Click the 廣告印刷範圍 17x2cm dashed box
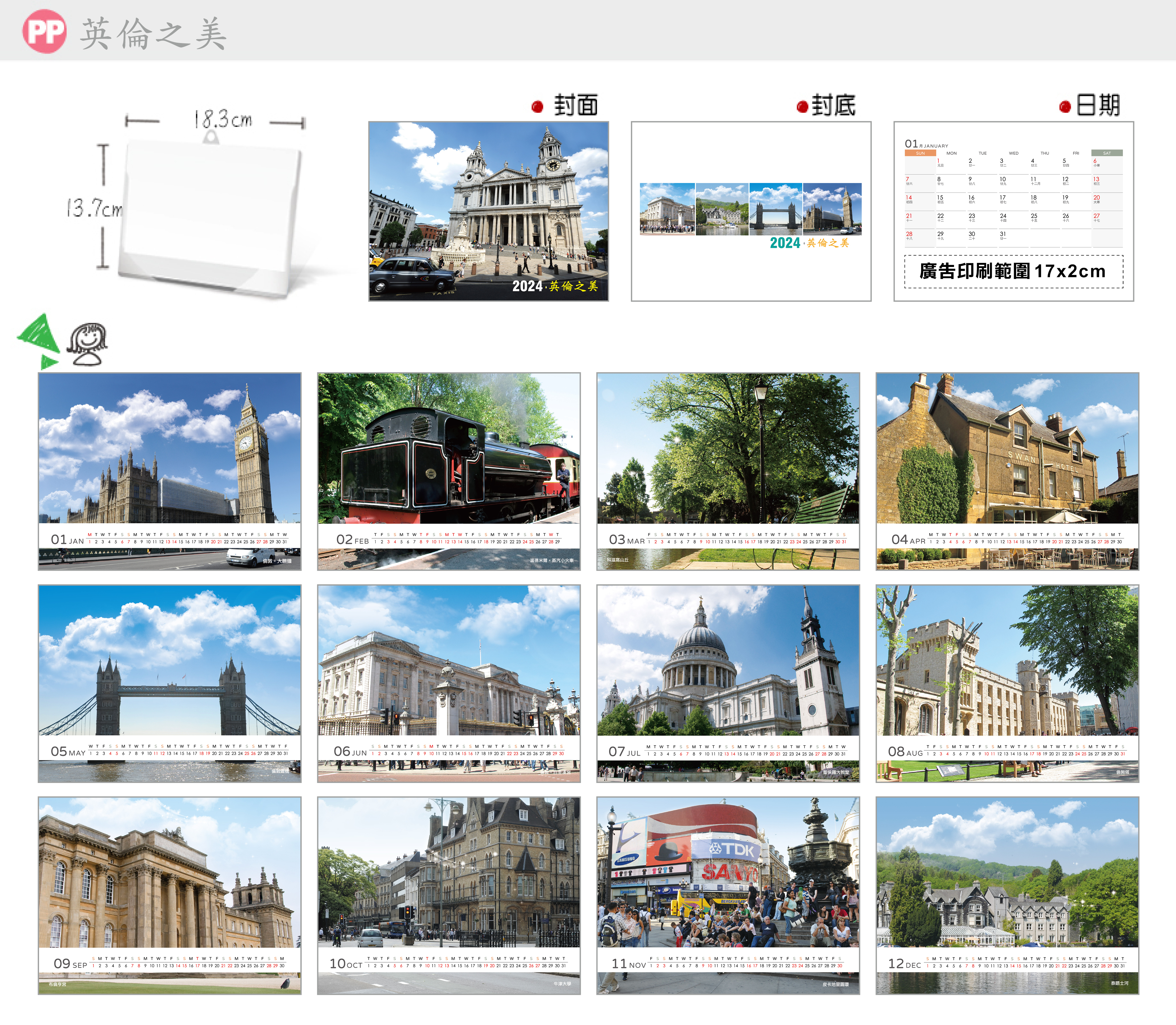Screen dimensions: 1176x1025 tap(1013, 272)
